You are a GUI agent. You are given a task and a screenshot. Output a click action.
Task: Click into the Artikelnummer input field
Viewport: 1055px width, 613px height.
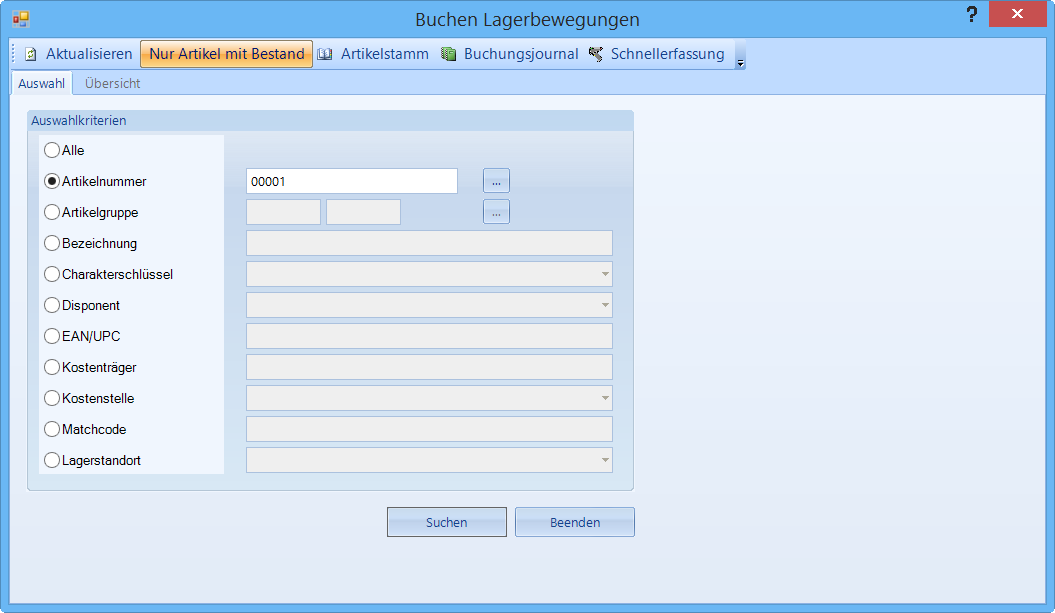pos(351,181)
